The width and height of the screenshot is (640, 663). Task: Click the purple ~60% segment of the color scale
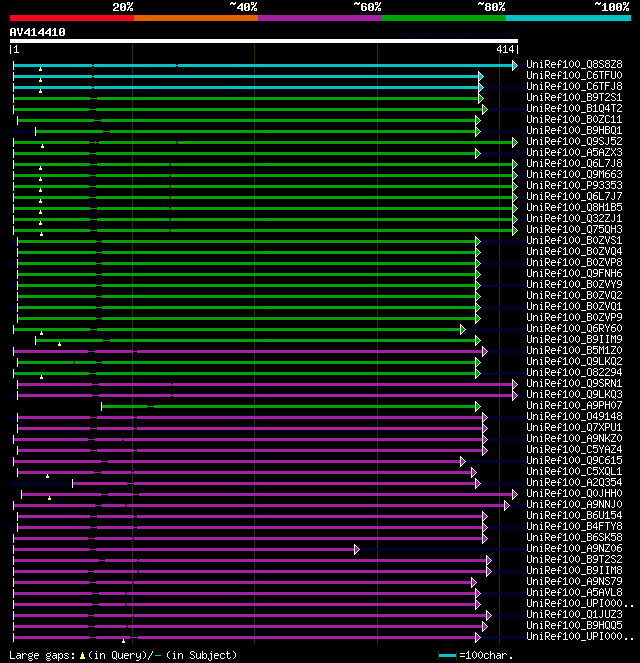click(x=320, y=18)
